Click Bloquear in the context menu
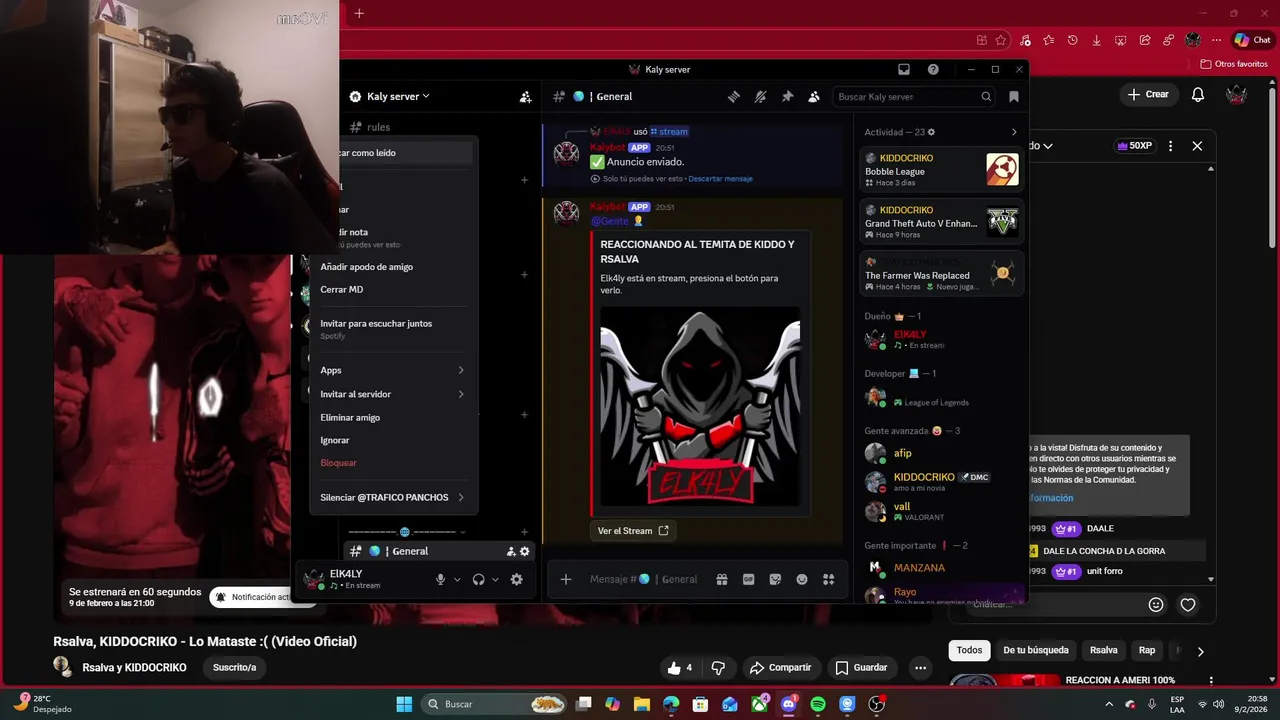The width and height of the screenshot is (1280, 720). click(x=392, y=463)
